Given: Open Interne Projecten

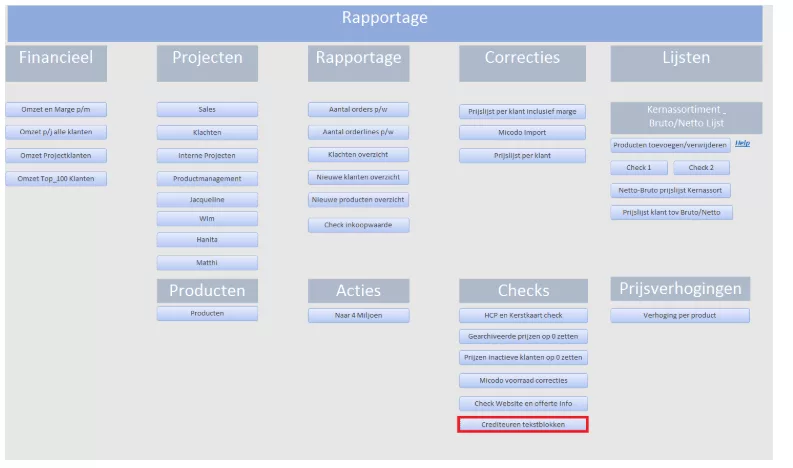Looking at the screenshot, I should pyautogui.click(x=207, y=155).
